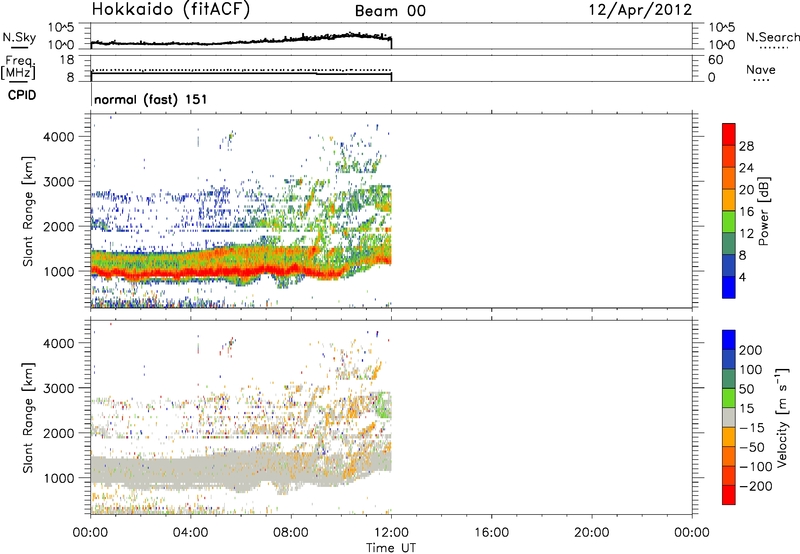800x554 pixels.
Task: Click the gray band of velocity colorbar
Action: (x=729, y=417)
